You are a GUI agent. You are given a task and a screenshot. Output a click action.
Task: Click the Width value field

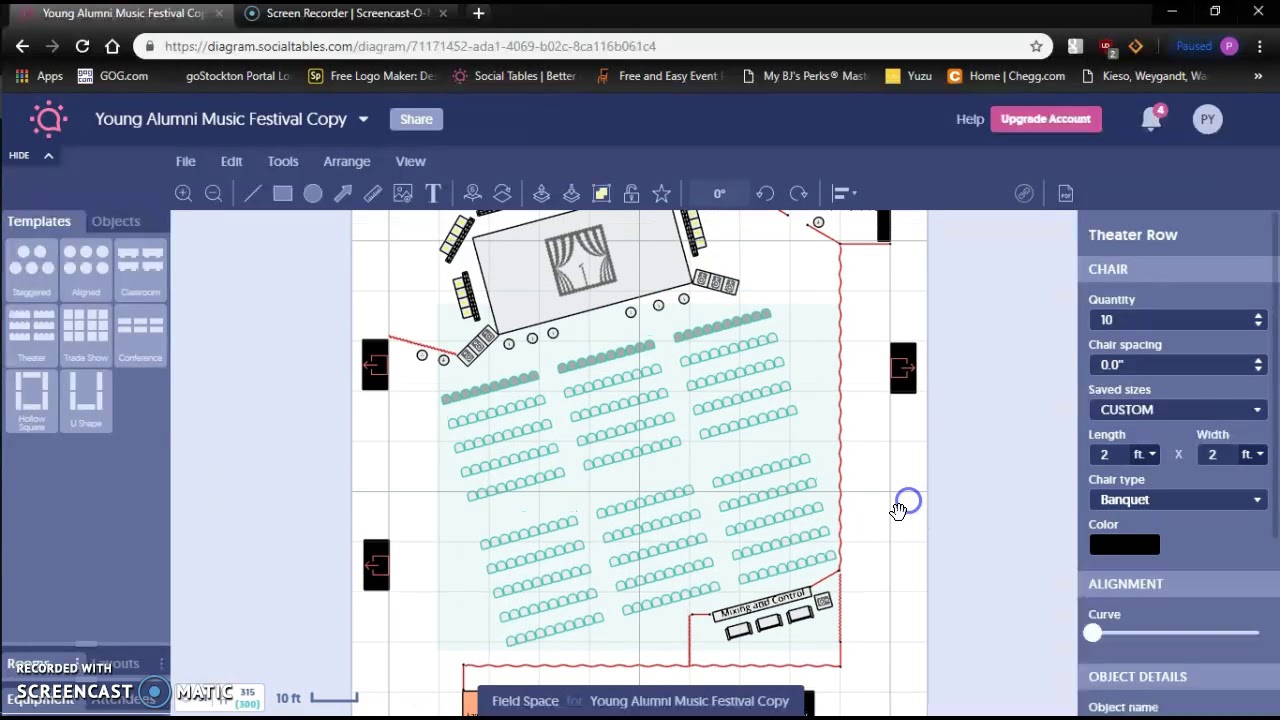[1216, 455]
